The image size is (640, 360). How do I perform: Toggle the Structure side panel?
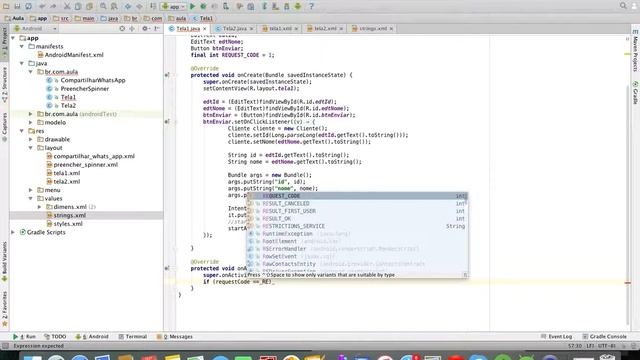(x=4, y=84)
